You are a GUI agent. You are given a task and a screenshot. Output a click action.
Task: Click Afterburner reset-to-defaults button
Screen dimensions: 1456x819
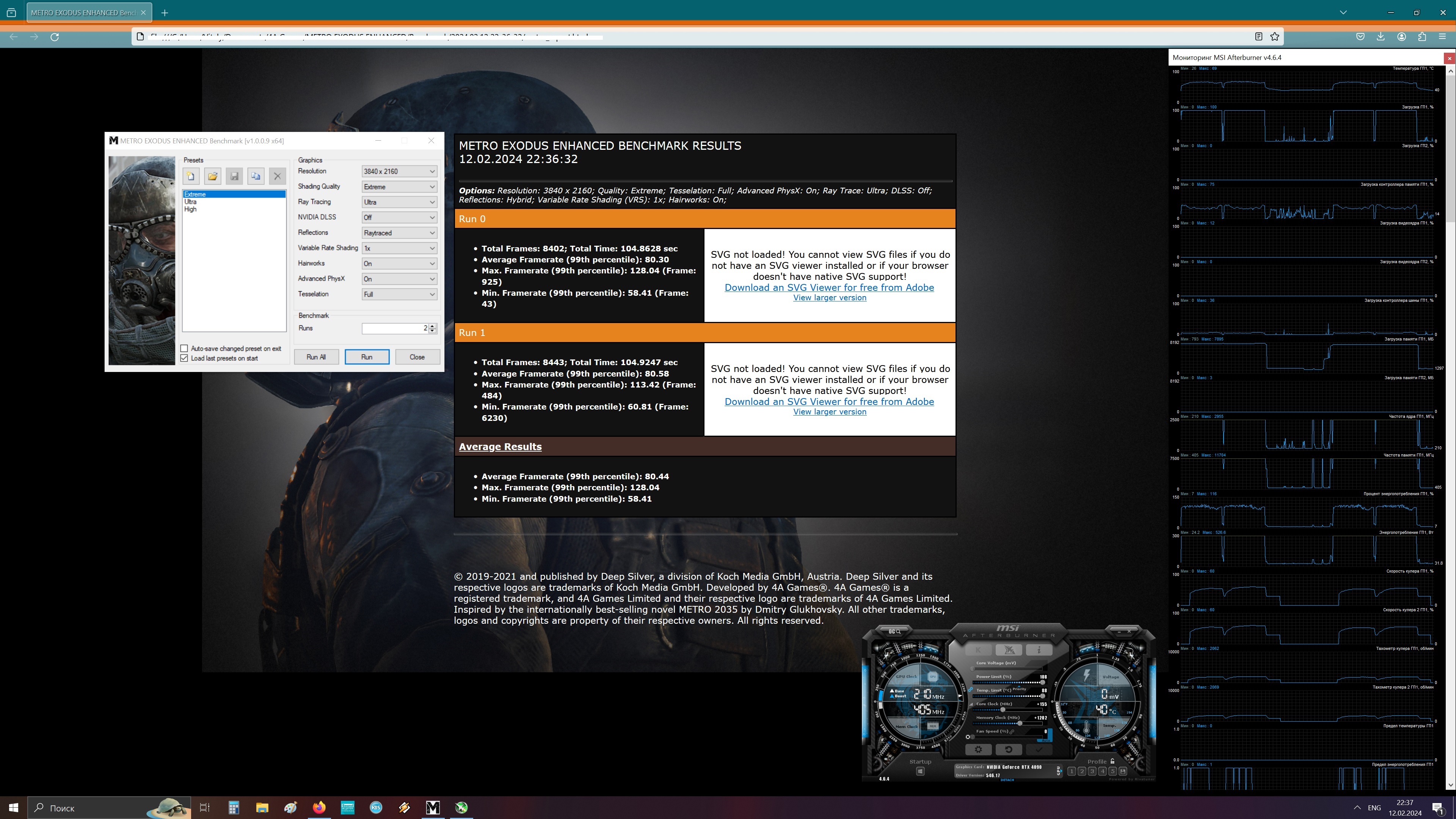tap(1008, 750)
